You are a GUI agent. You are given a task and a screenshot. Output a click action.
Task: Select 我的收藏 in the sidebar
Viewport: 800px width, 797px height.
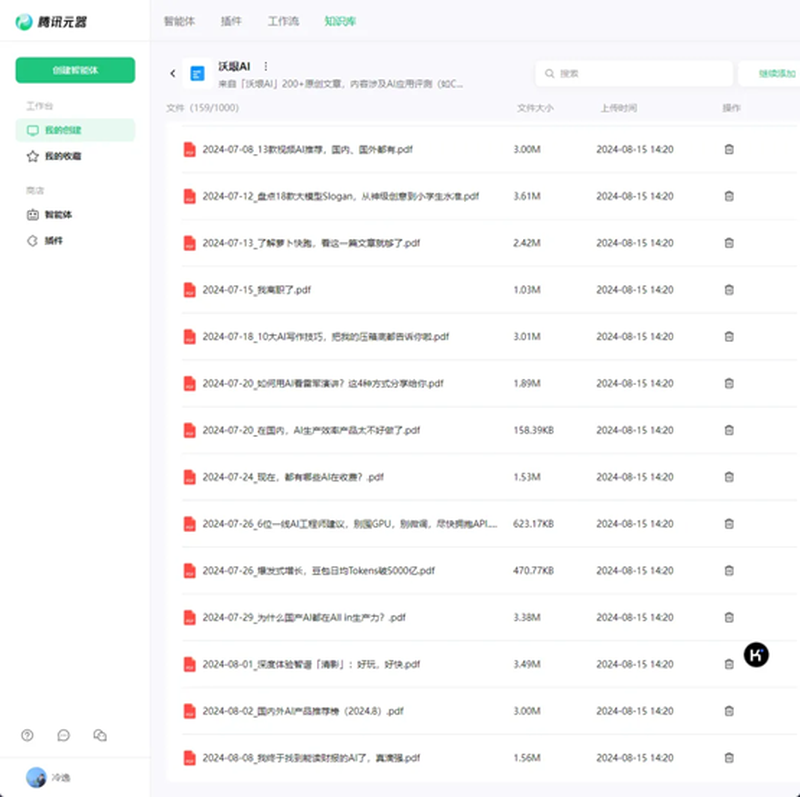[63, 157]
